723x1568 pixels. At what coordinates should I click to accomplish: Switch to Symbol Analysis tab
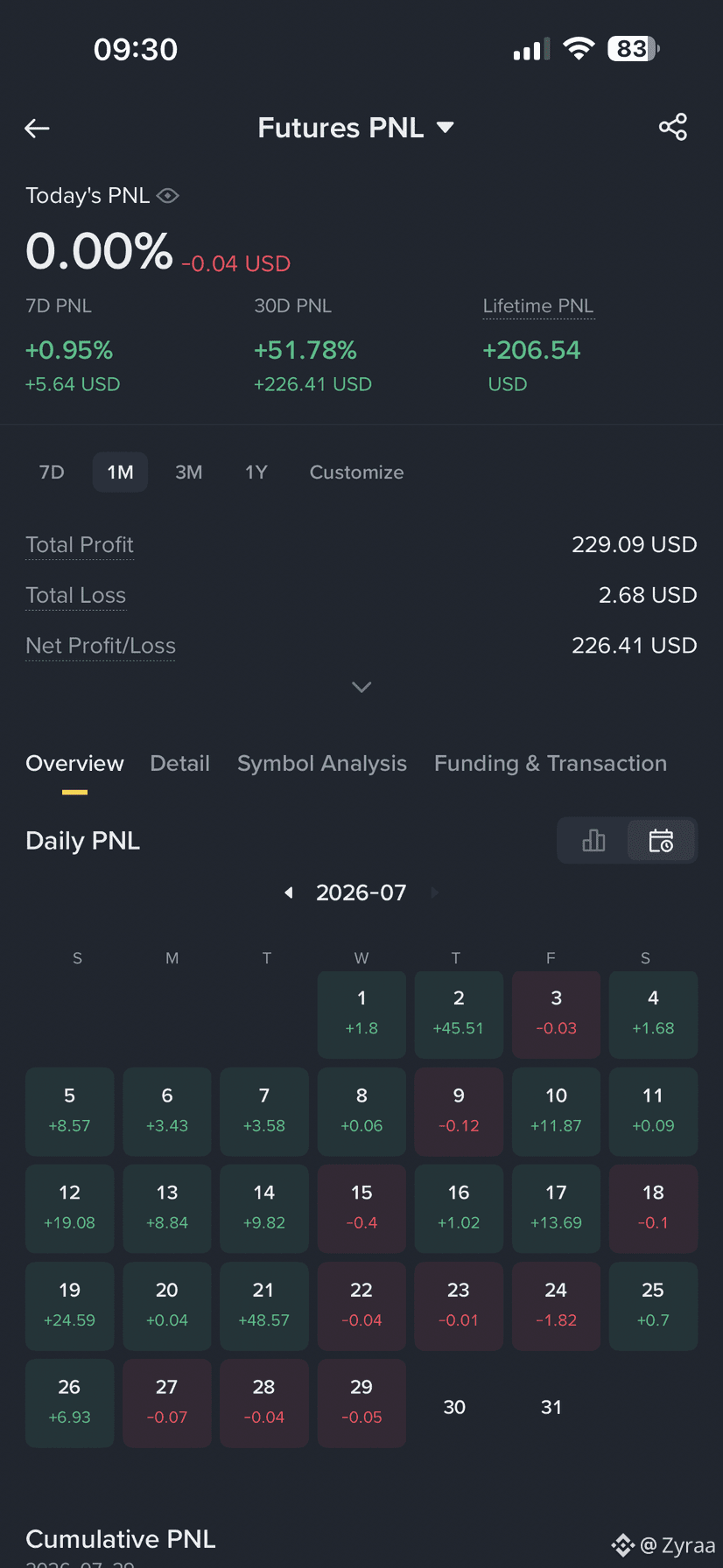[x=322, y=764]
